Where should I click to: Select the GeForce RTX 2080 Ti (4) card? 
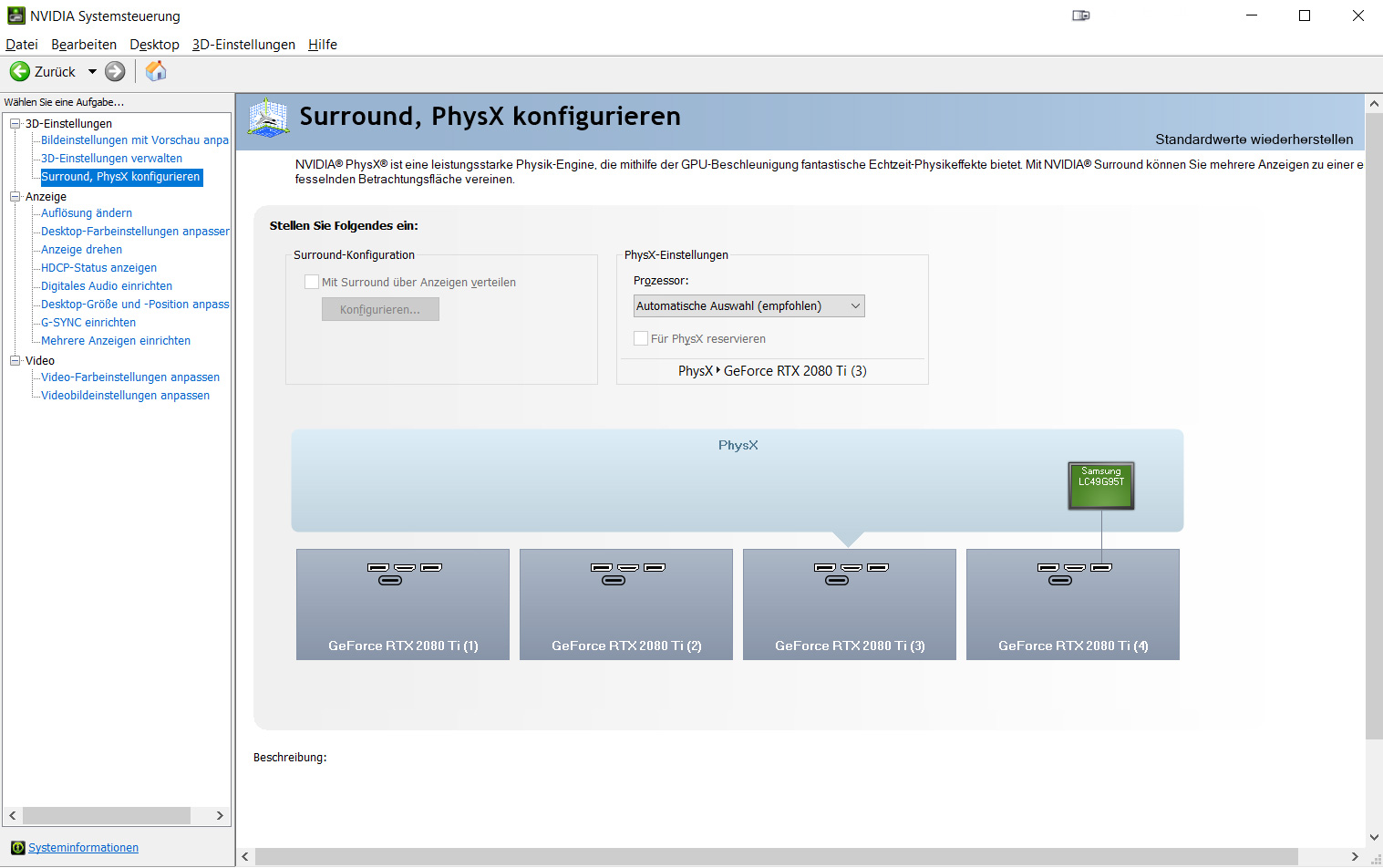tap(1073, 604)
